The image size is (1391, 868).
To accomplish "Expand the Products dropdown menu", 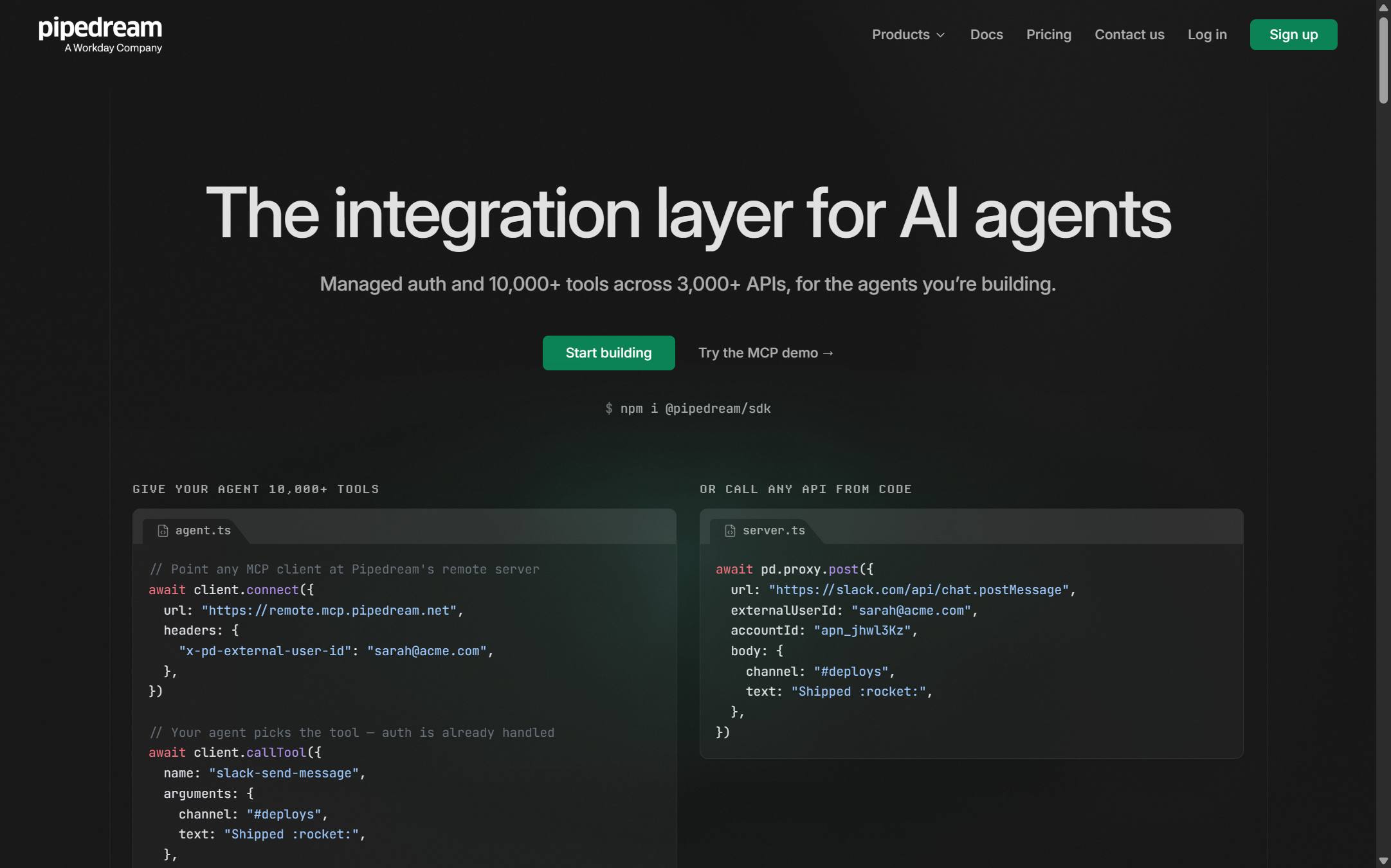I will point(908,35).
